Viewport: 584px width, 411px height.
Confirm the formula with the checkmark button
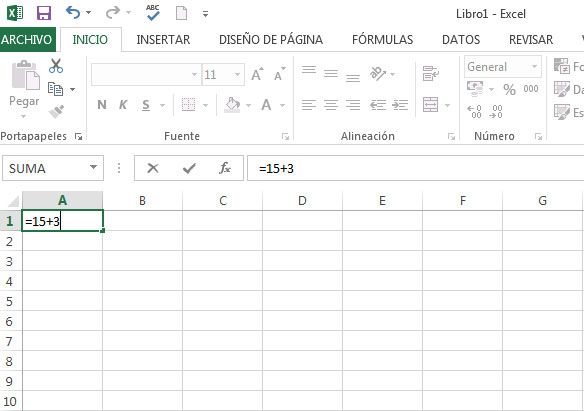[x=189, y=168]
